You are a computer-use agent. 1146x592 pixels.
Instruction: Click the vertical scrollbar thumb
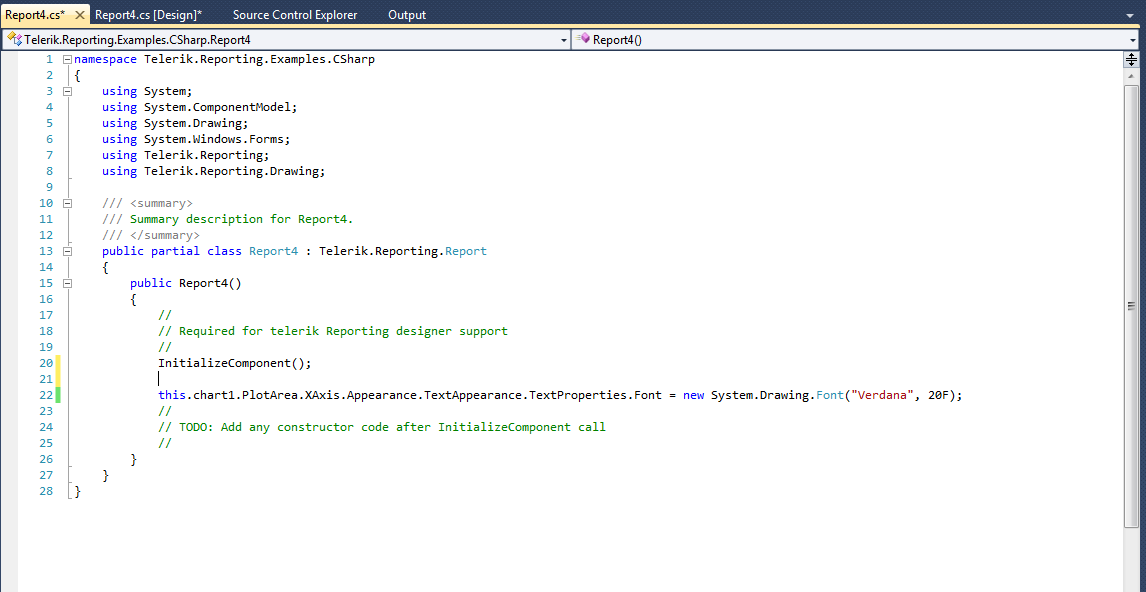1131,306
